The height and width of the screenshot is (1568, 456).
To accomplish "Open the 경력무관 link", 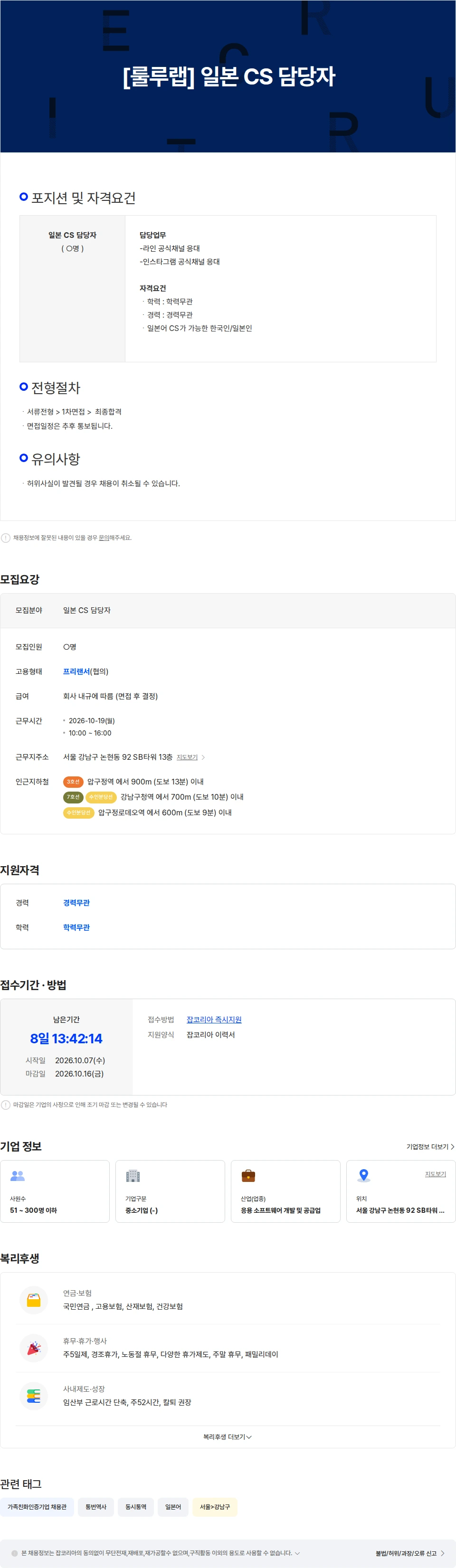I will [76, 903].
